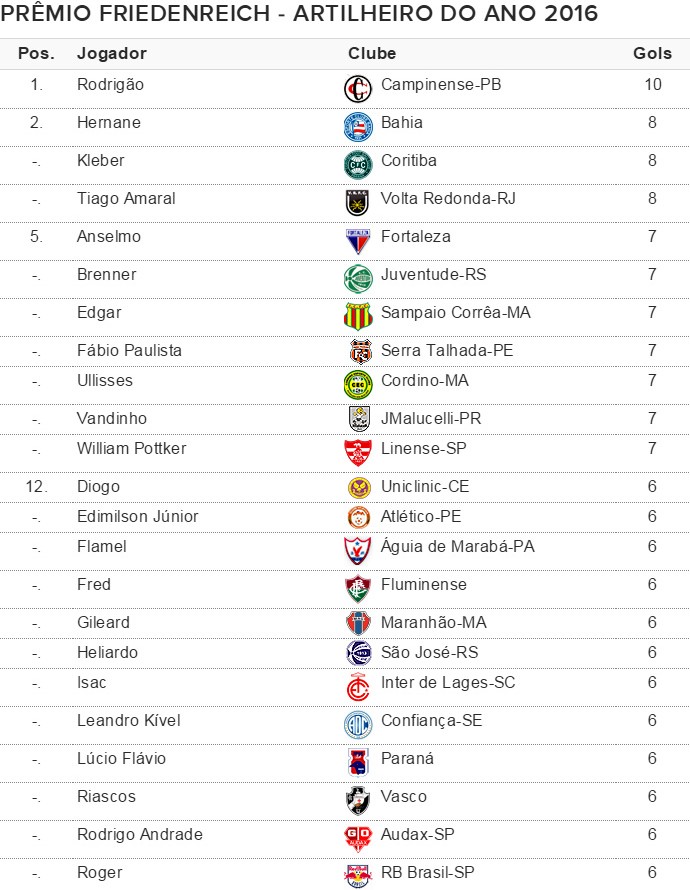Viewport: 690px width, 890px height.
Task: Click the Paraná club crest
Action: point(358,763)
